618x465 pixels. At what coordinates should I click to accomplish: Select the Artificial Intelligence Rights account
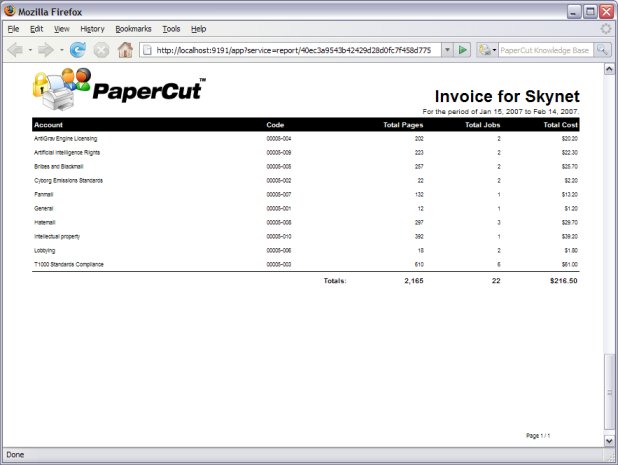[67, 153]
